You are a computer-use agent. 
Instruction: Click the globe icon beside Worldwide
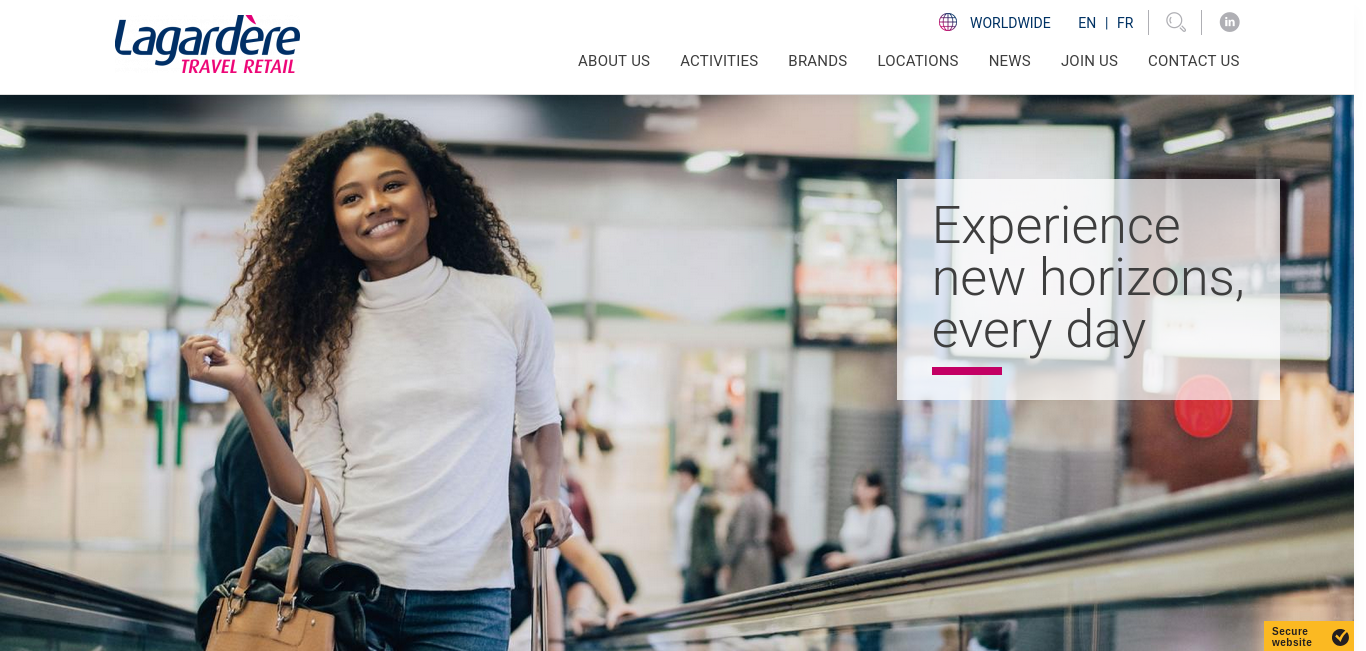(x=948, y=22)
